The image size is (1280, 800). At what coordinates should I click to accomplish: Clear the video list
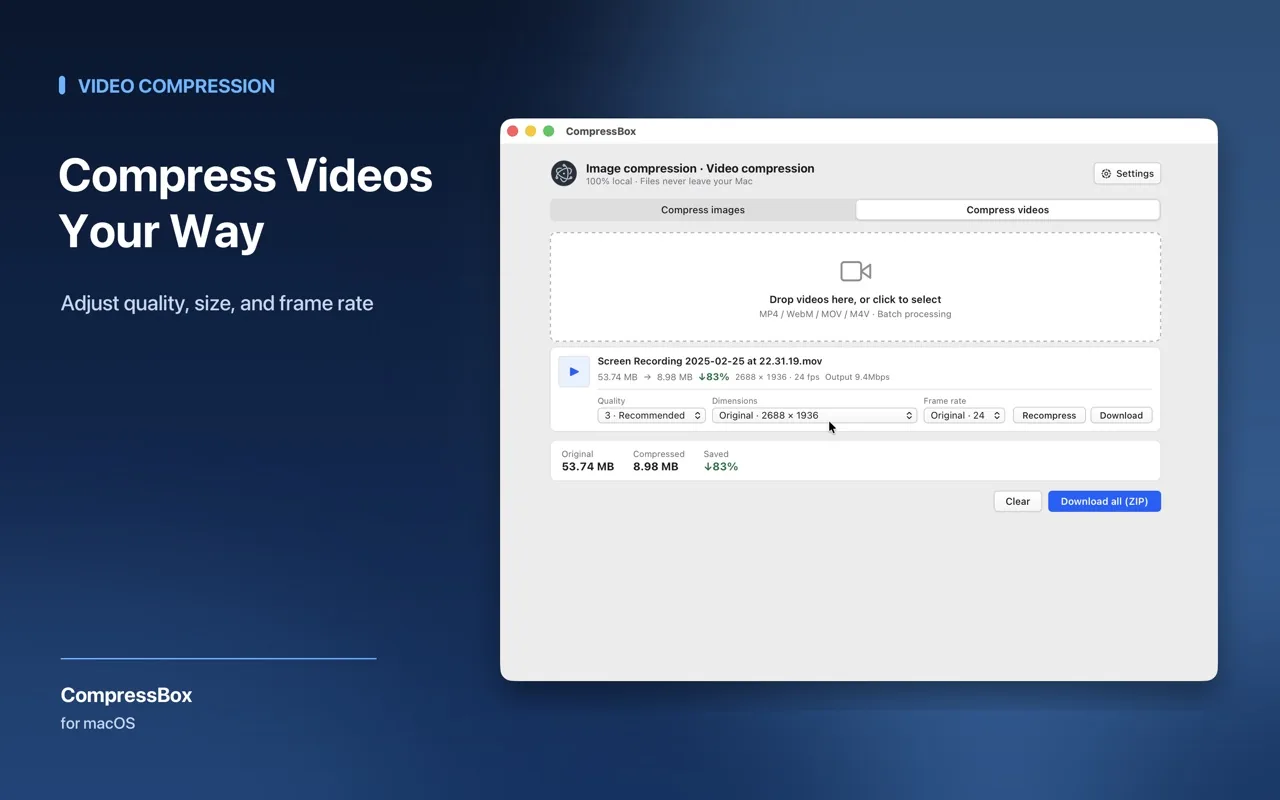pyautogui.click(x=1018, y=501)
